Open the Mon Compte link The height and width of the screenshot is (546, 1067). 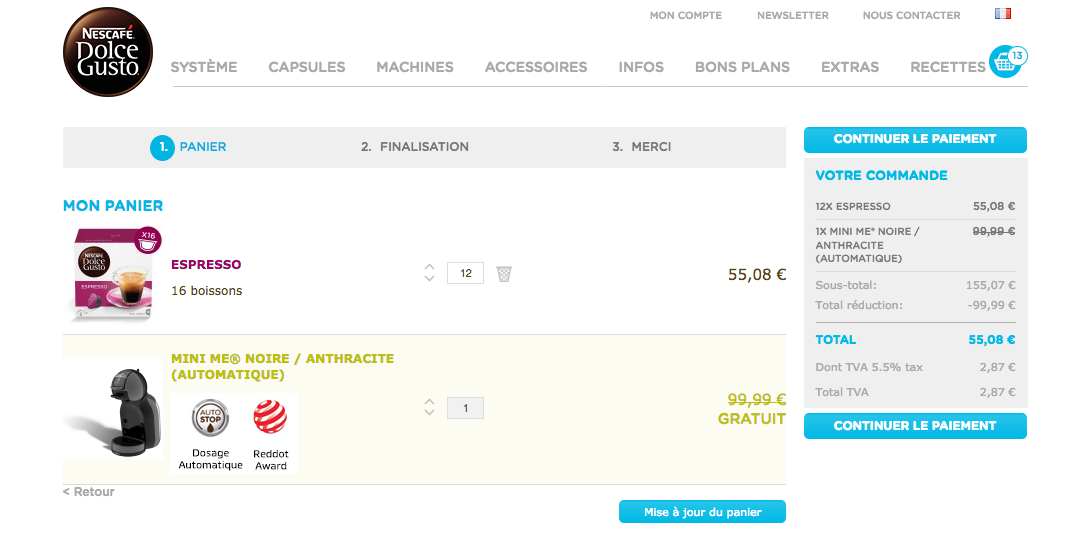[x=685, y=15]
